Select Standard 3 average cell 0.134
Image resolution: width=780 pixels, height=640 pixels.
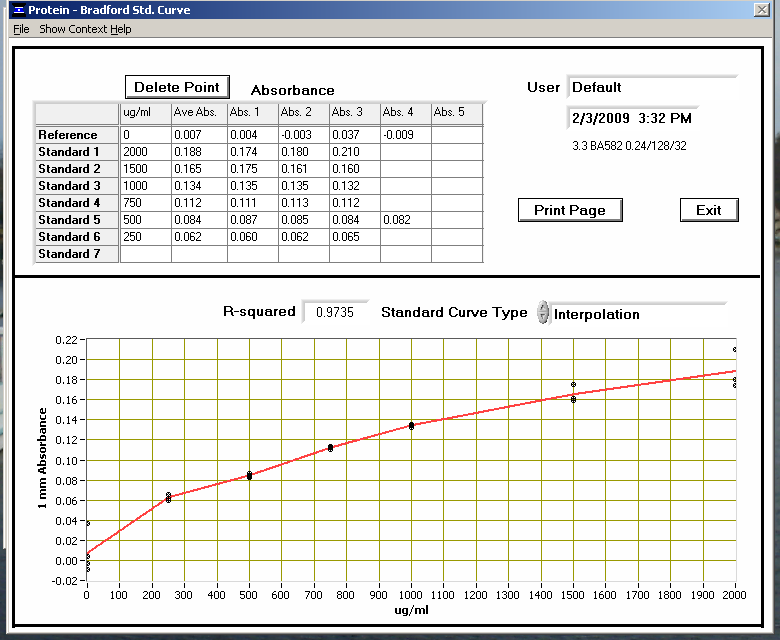coord(199,185)
